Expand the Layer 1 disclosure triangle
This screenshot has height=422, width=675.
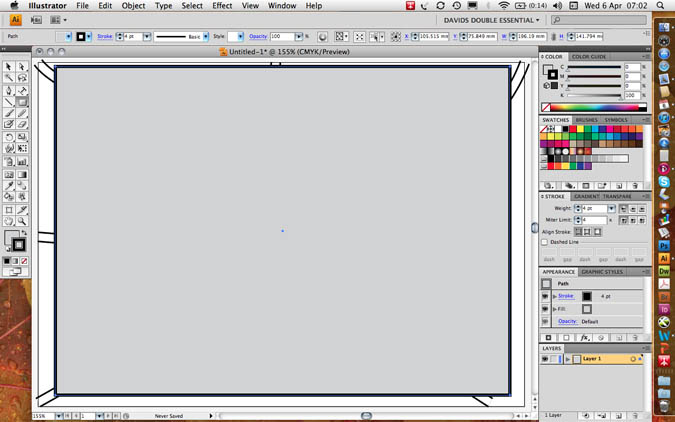click(567, 358)
